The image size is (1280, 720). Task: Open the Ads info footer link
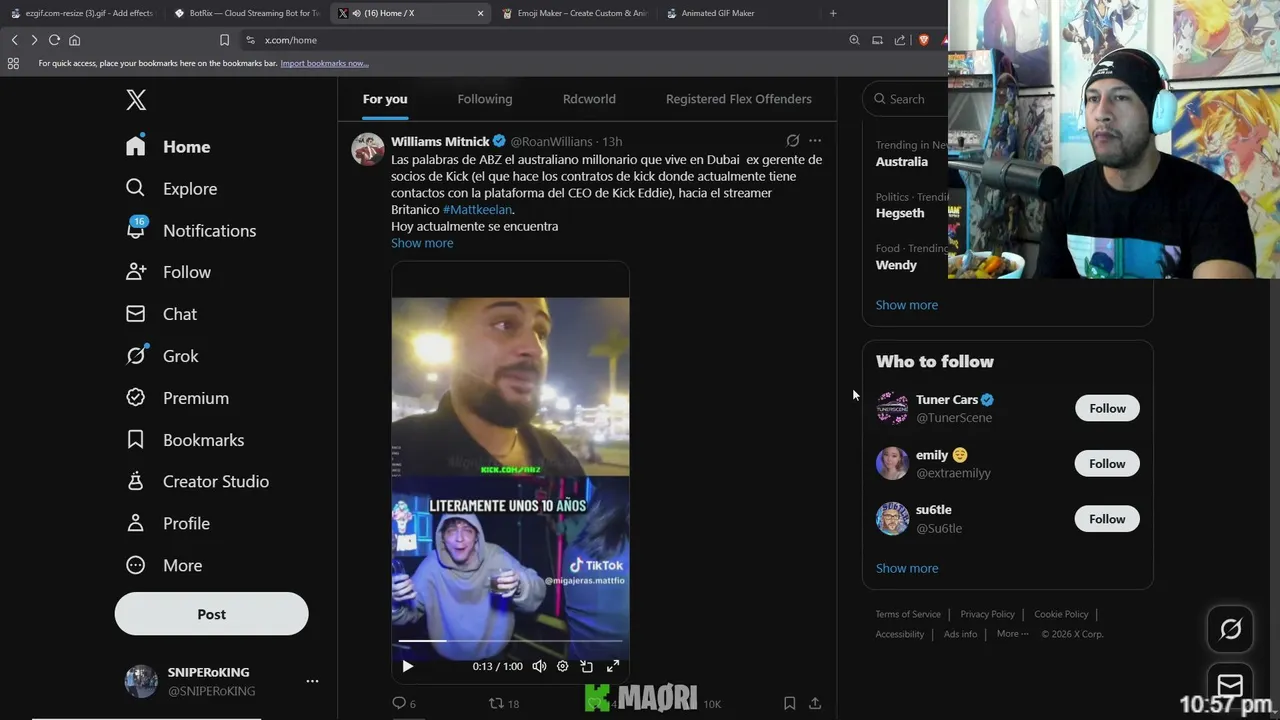coord(960,634)
